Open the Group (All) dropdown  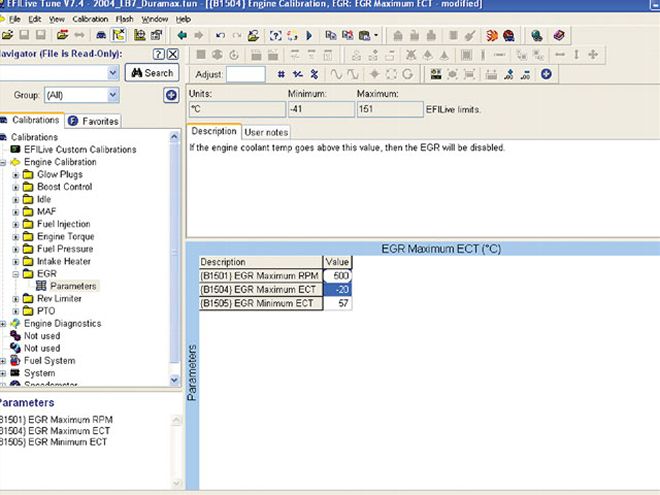pos(113,95)
